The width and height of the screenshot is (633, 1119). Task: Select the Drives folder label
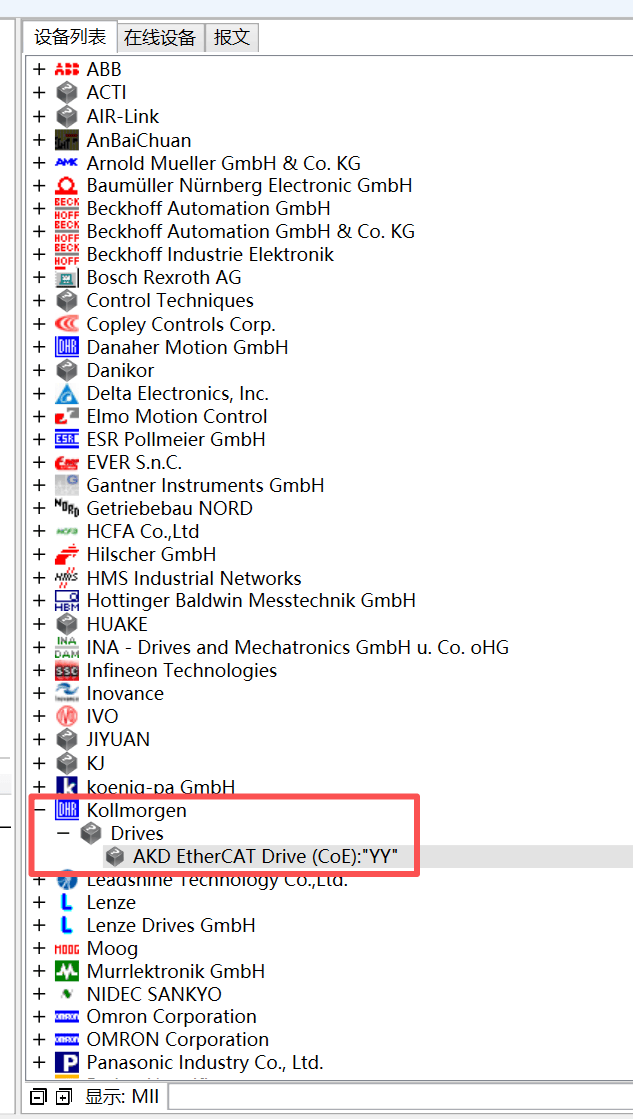coord(137,833)
